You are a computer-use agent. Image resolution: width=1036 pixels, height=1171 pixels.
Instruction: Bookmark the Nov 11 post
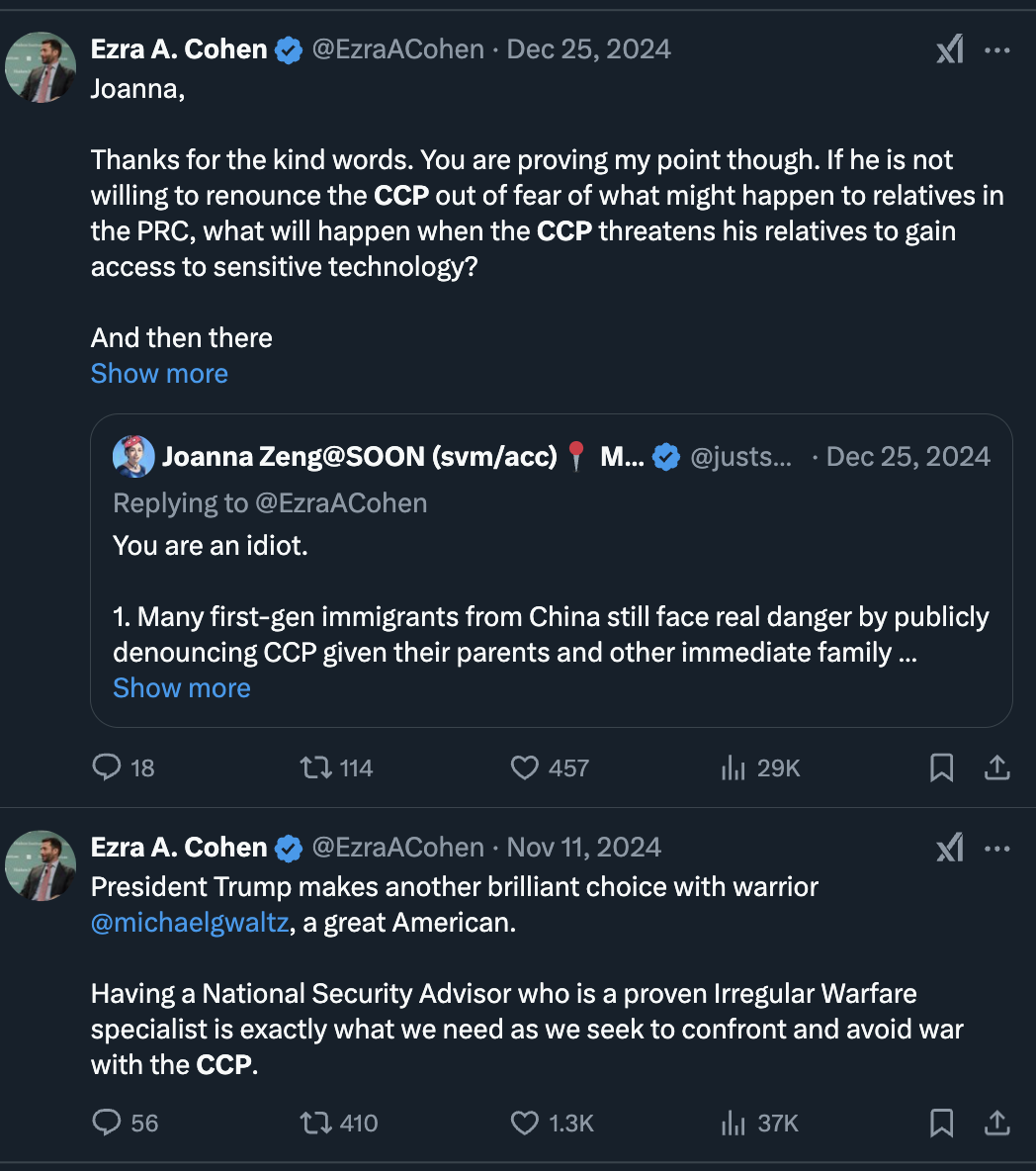click(942, 1123)
